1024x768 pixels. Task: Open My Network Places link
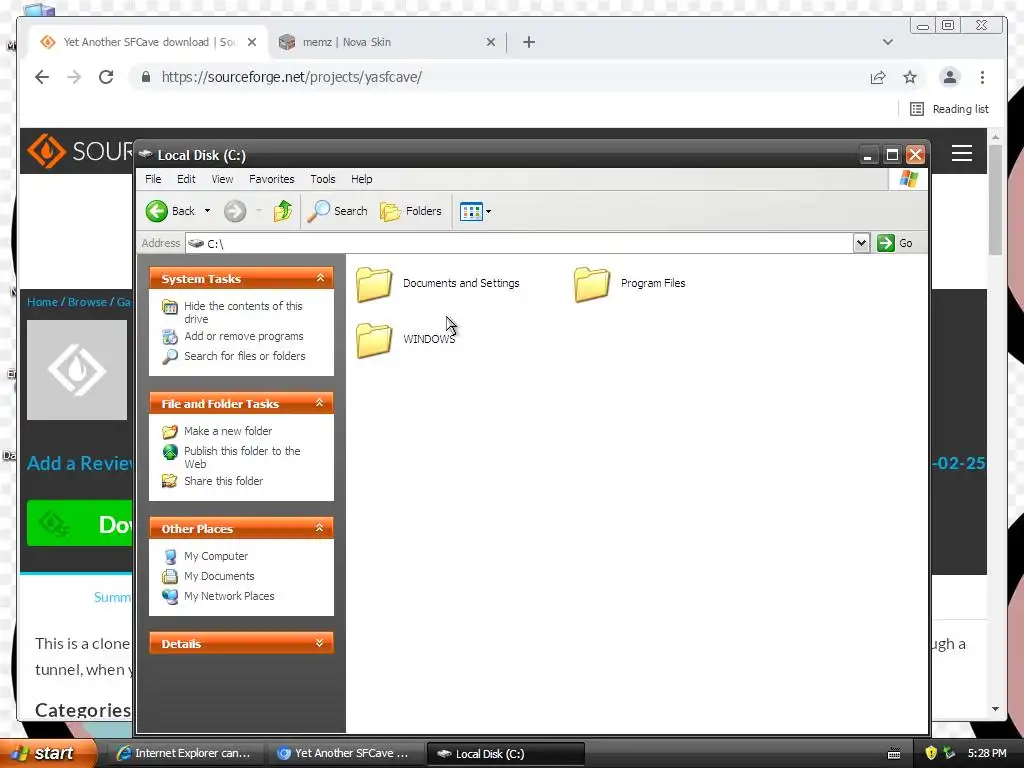point(229,596)
